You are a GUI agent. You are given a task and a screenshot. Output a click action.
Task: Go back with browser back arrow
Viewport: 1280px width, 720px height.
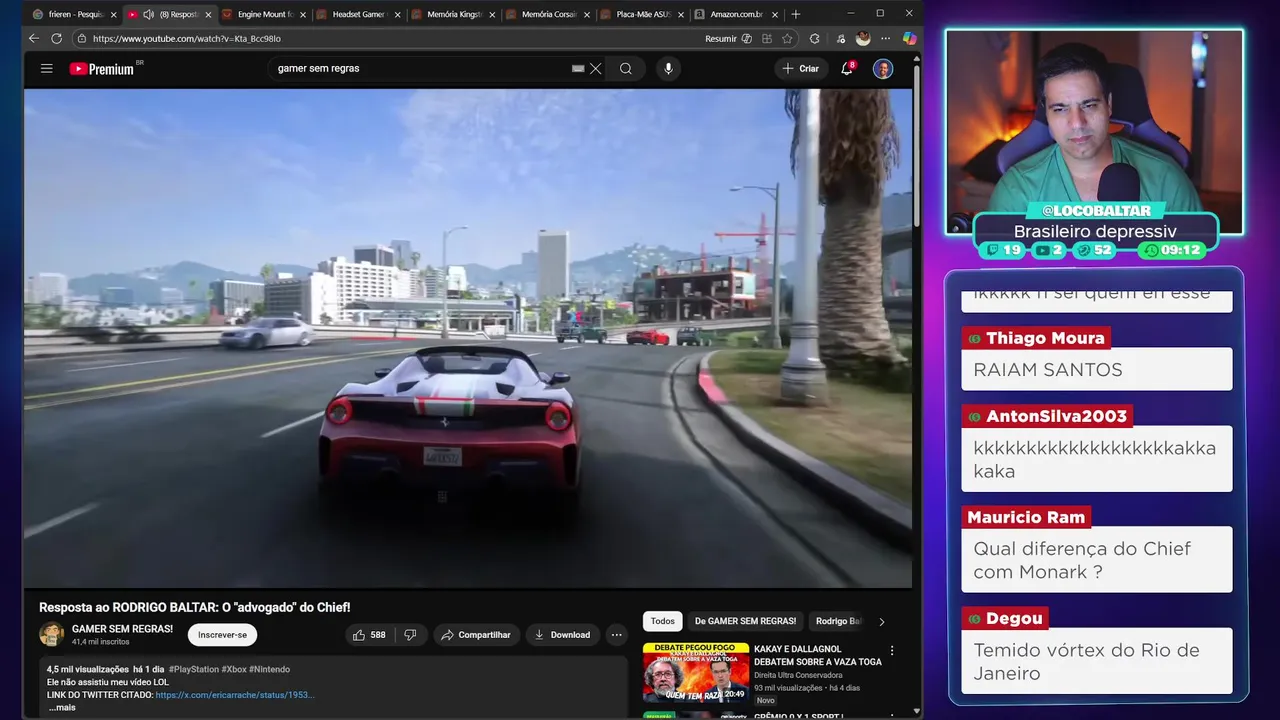(x=33, y=38)
